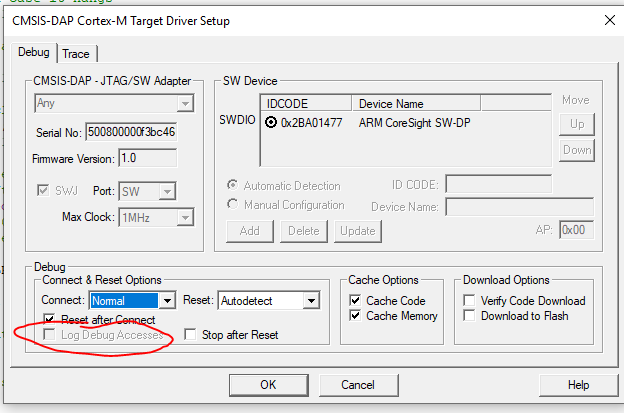Move device Up in list

pos(577,124)
